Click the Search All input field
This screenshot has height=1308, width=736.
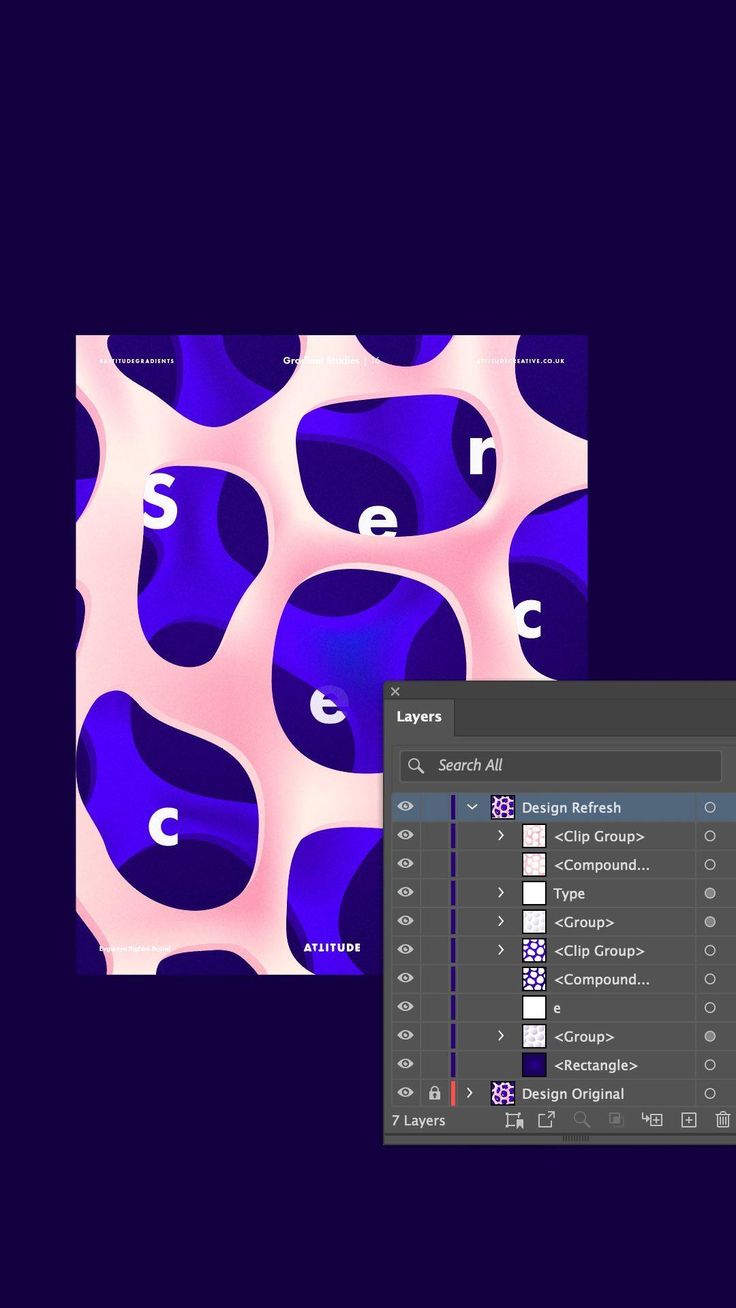click(560, 765)
